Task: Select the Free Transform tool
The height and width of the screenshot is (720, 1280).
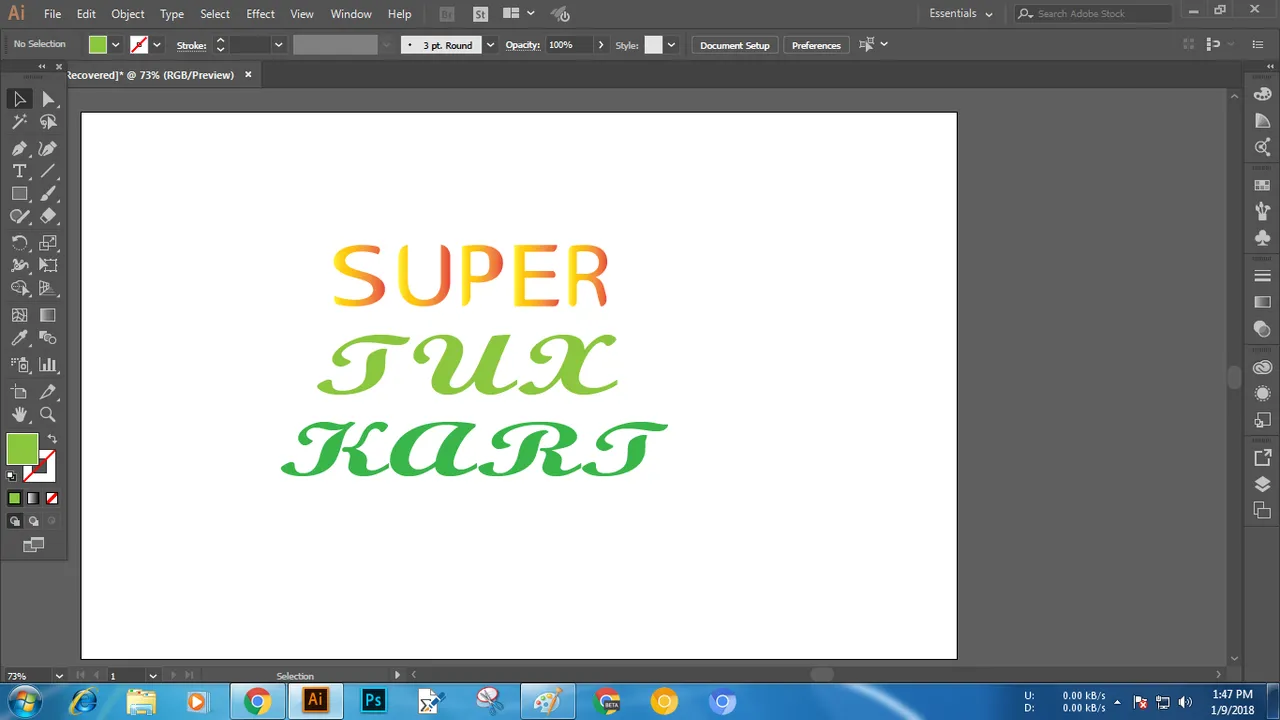Action: (48, 266)
